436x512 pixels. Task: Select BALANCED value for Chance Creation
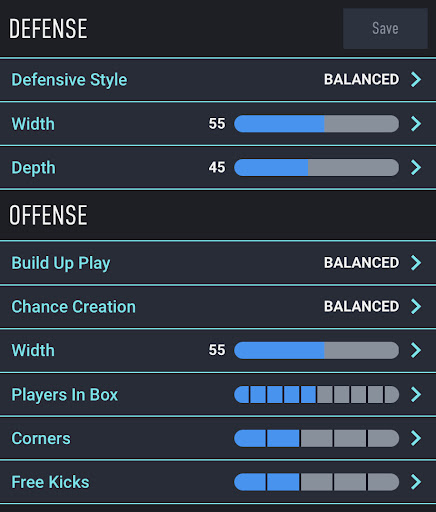pos(361,306)
